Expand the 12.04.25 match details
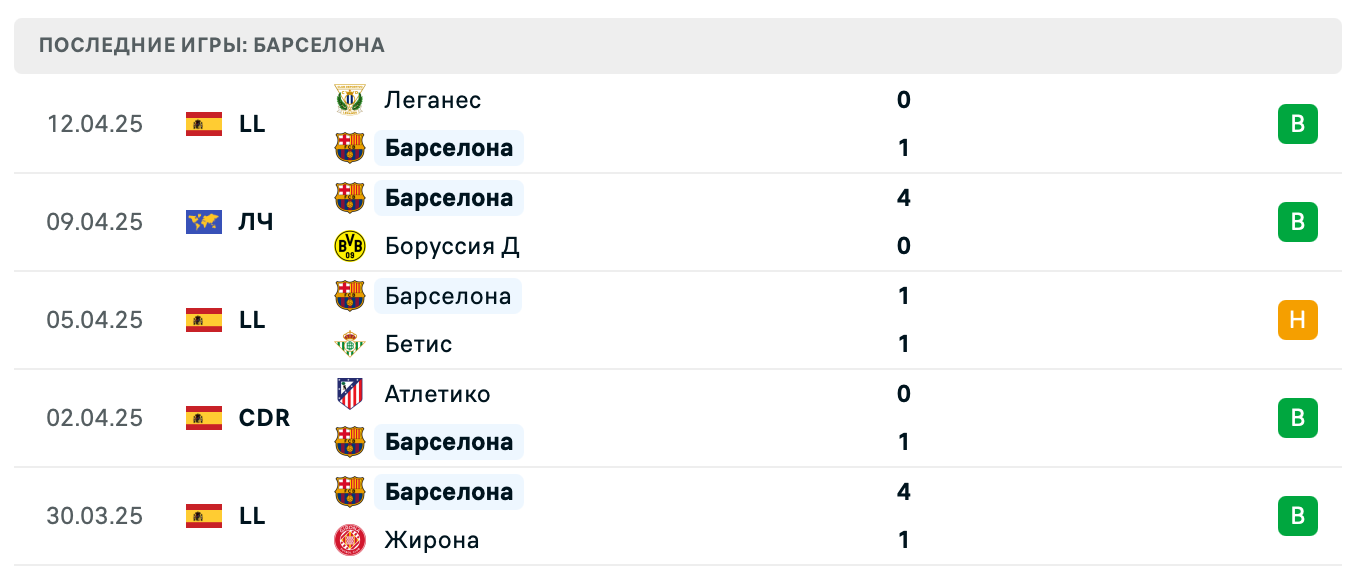 coord(679,124)
